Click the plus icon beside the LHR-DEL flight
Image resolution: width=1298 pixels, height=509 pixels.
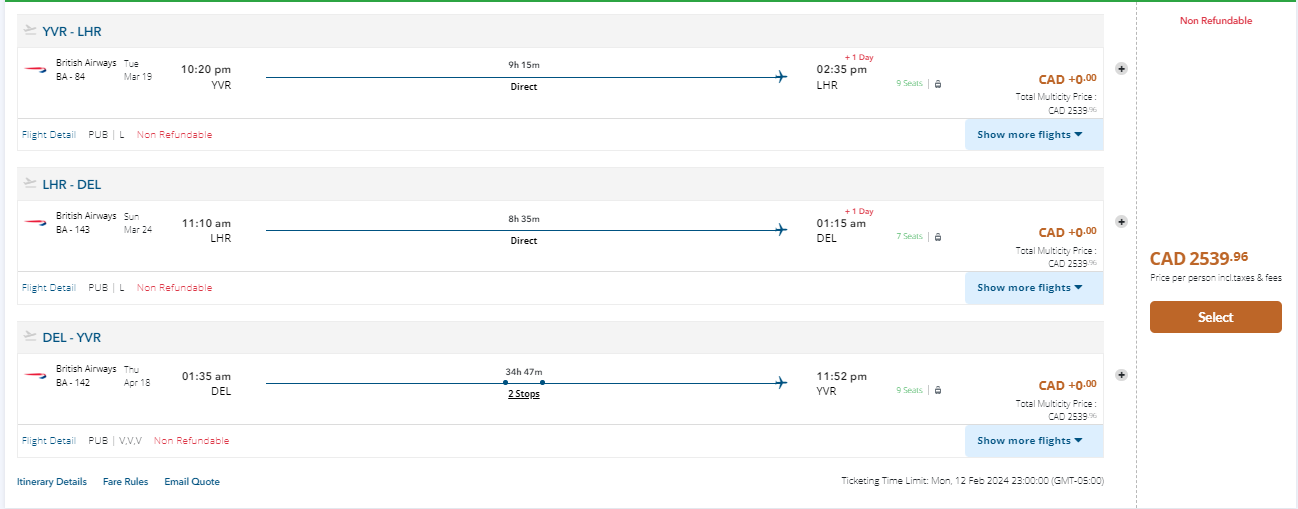[x=1121, y=222]
